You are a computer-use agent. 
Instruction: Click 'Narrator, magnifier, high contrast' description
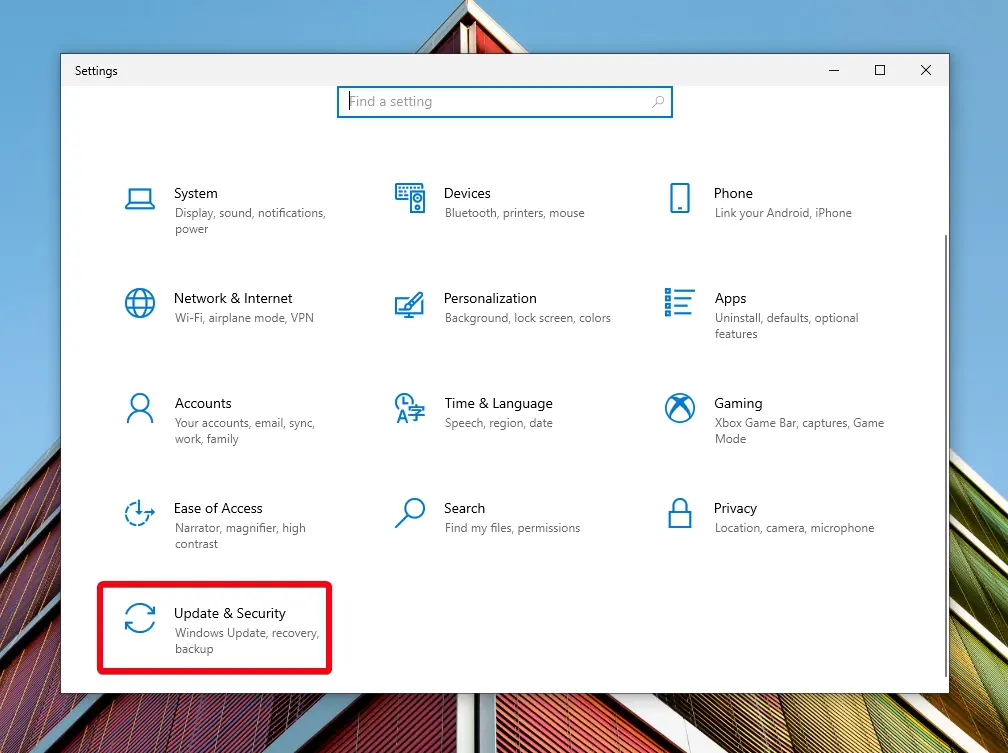240,536
